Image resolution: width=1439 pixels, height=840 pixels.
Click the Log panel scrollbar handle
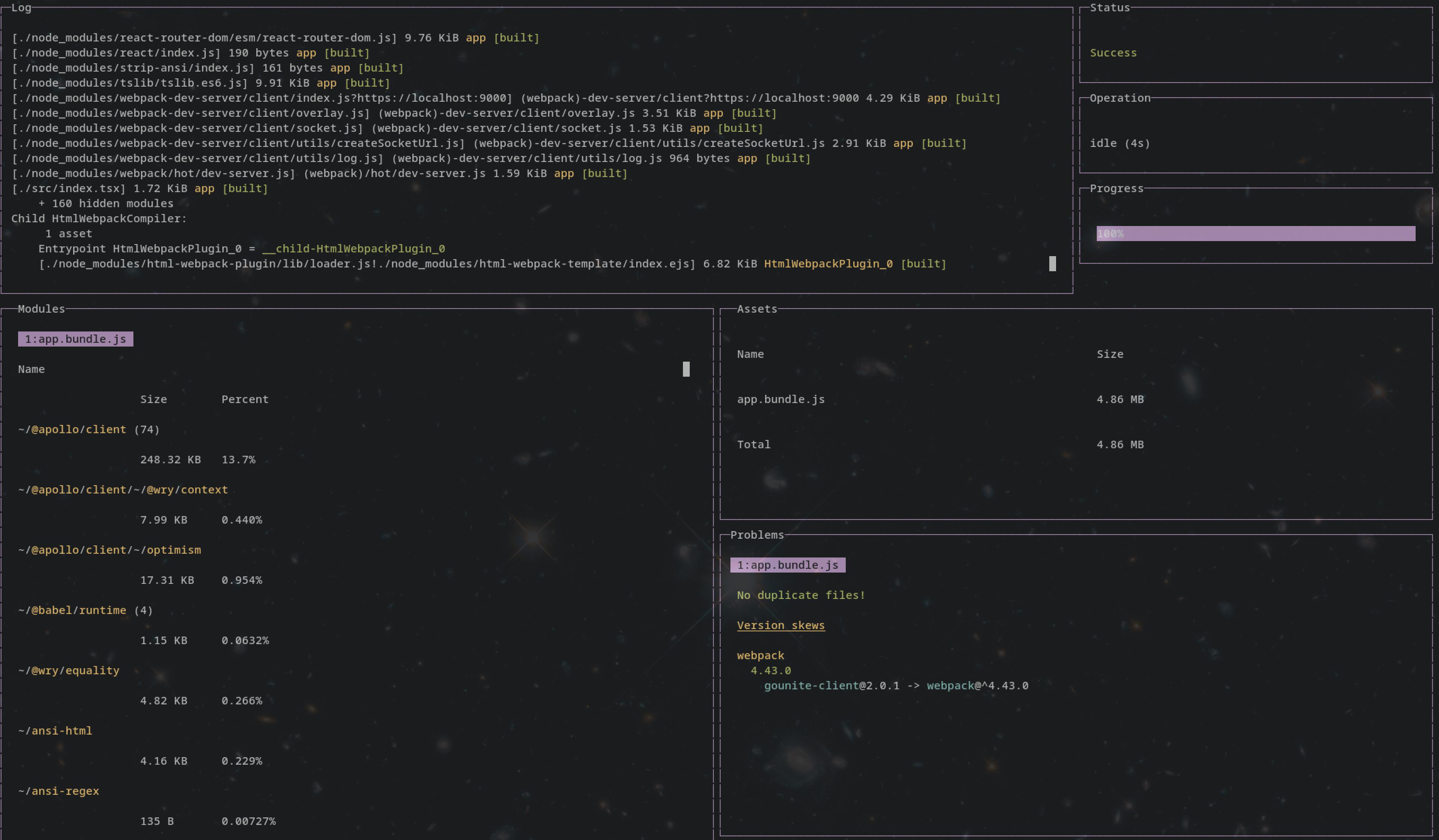point(1052,264)
